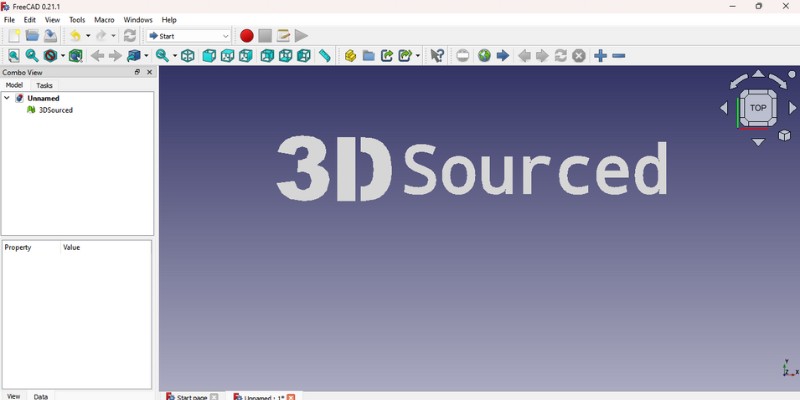Click the Fit All zoom icon

coord(14,56)
